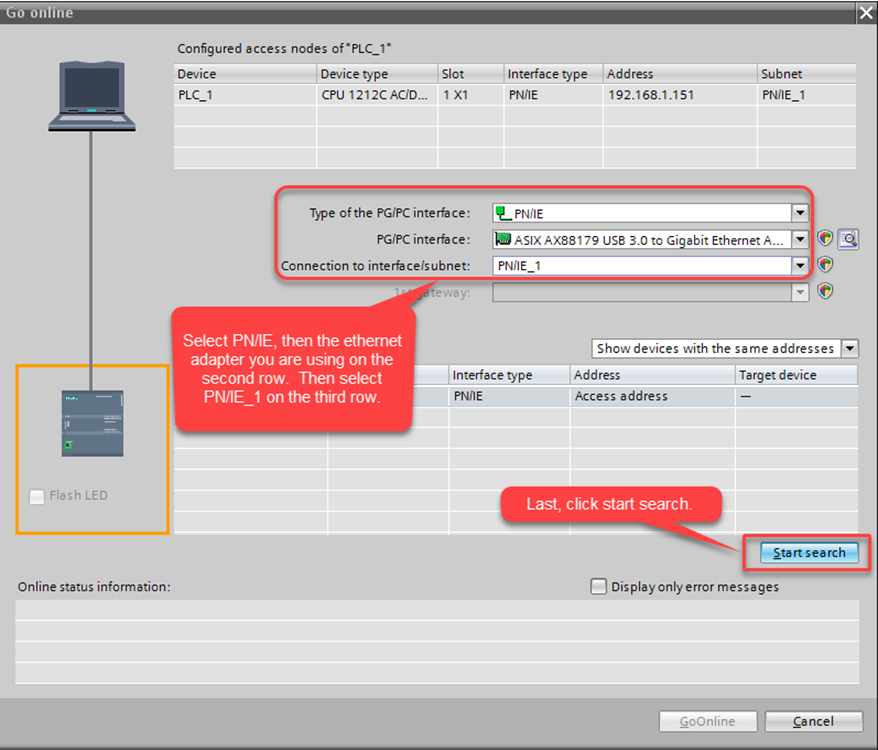Click the GoOnline button
878x750 pixels.
coord(707,721)
